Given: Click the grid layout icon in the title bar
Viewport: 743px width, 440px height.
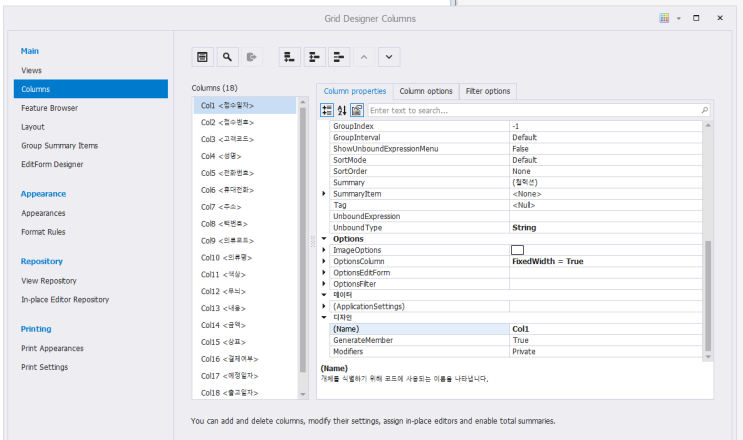Looking at the screenshot, I should (664, 18).
